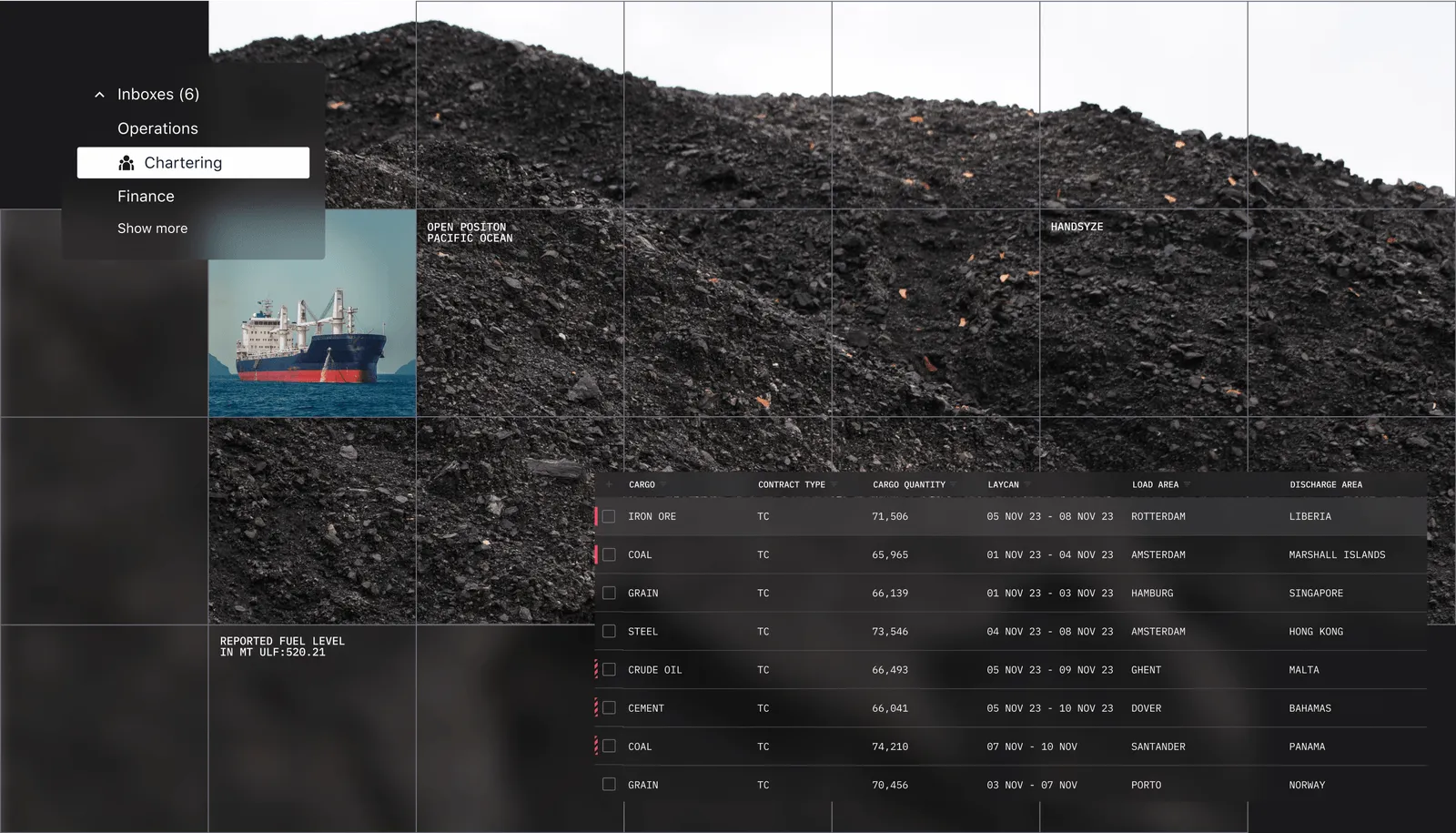Select the Chartering inbox
Image resolution: width=1456 pixels, height=833 pixels.
click(193, 163)
